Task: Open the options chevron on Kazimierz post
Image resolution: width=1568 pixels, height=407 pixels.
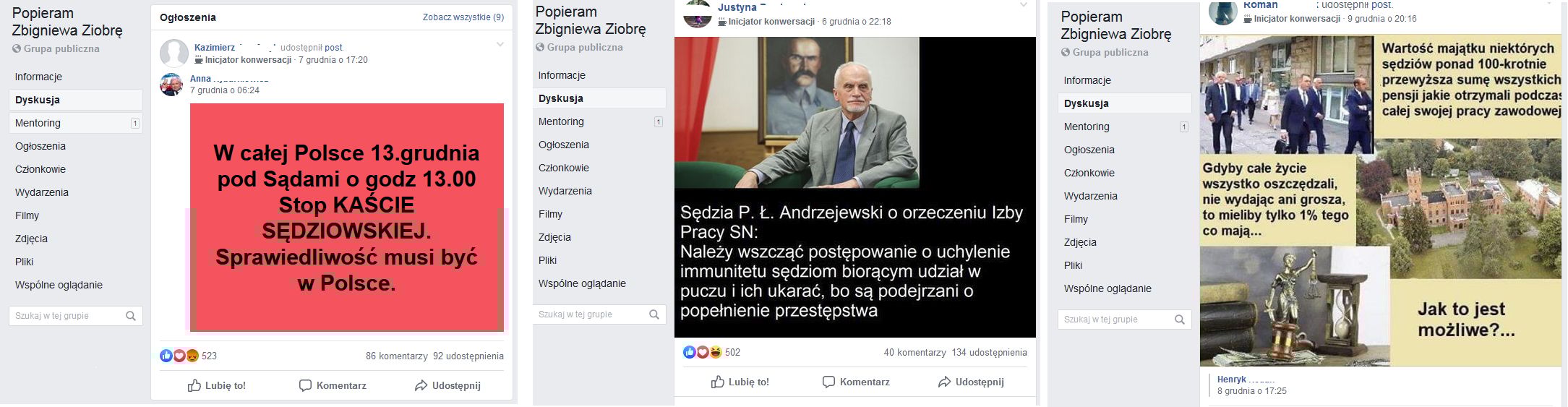Action: 500,45
